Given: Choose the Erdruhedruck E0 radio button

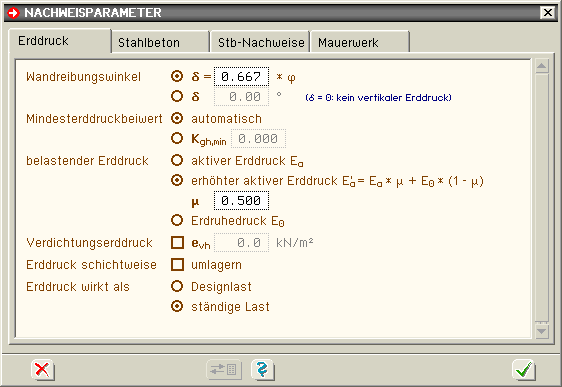Looking at the screenshot, I should [x=177, y=220].
